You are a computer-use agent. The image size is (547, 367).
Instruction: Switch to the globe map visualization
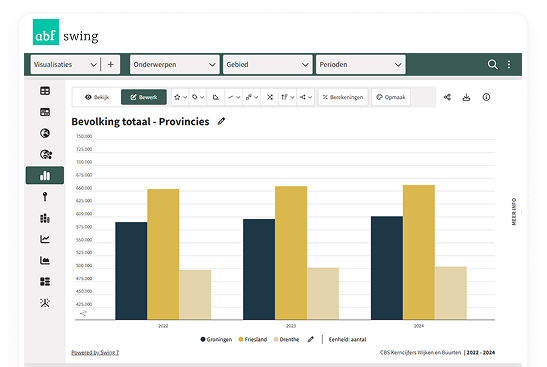click(45, 133)
